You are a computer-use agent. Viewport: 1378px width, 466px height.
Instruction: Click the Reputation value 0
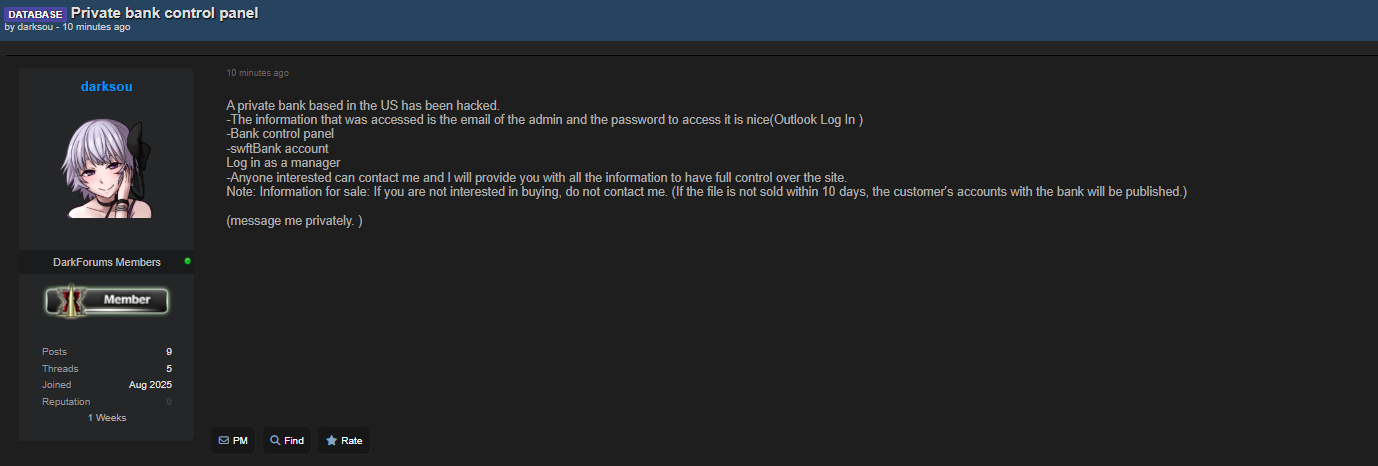169,402
